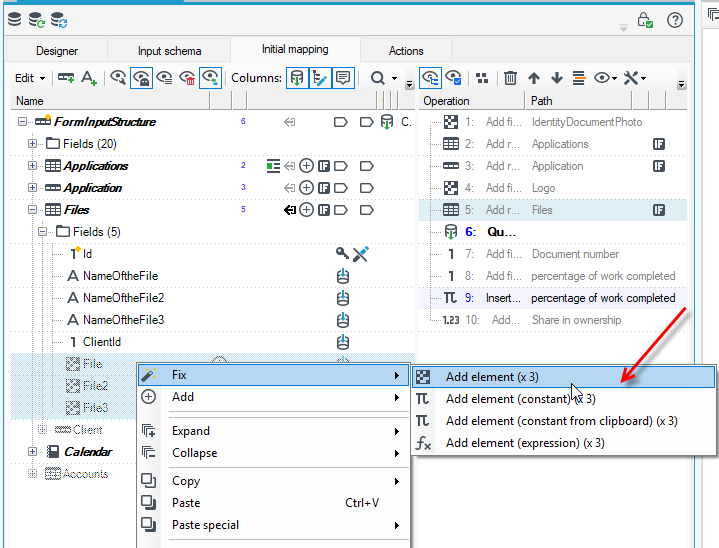Open the tools wrench dropdown
Image resolution: width=719 pixels, height=548 pixels.
coord(635,78)
